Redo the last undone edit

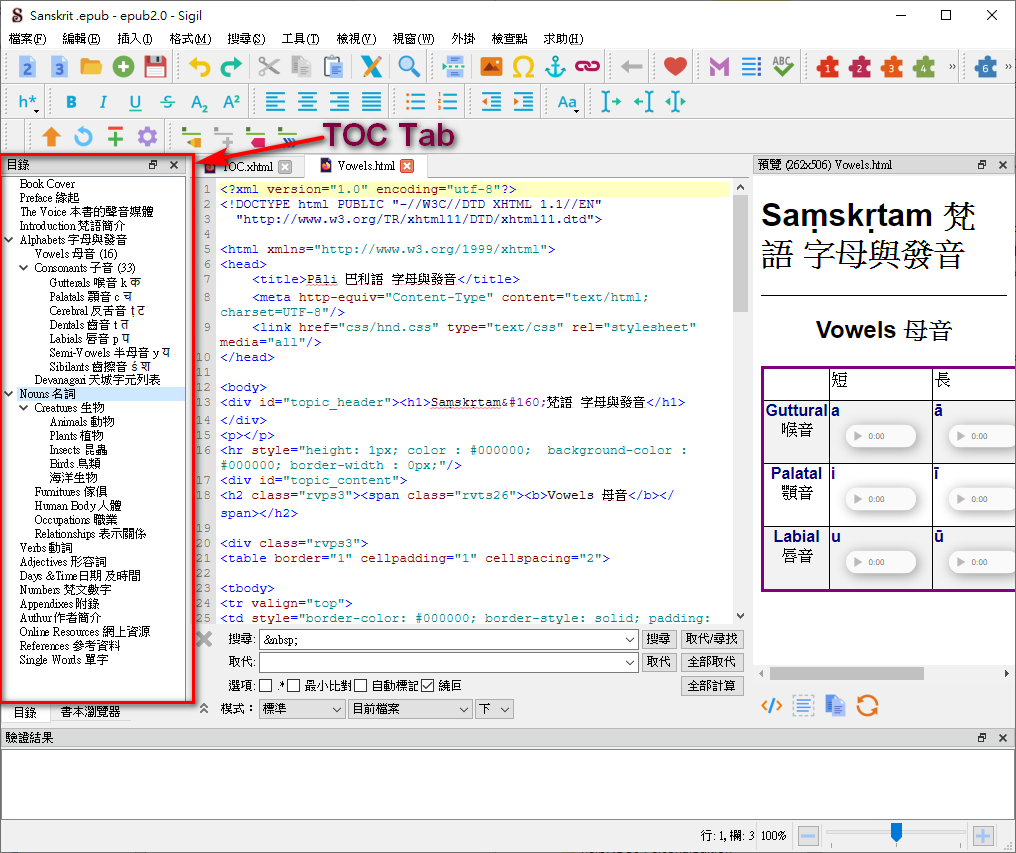[x=231, y=67]
